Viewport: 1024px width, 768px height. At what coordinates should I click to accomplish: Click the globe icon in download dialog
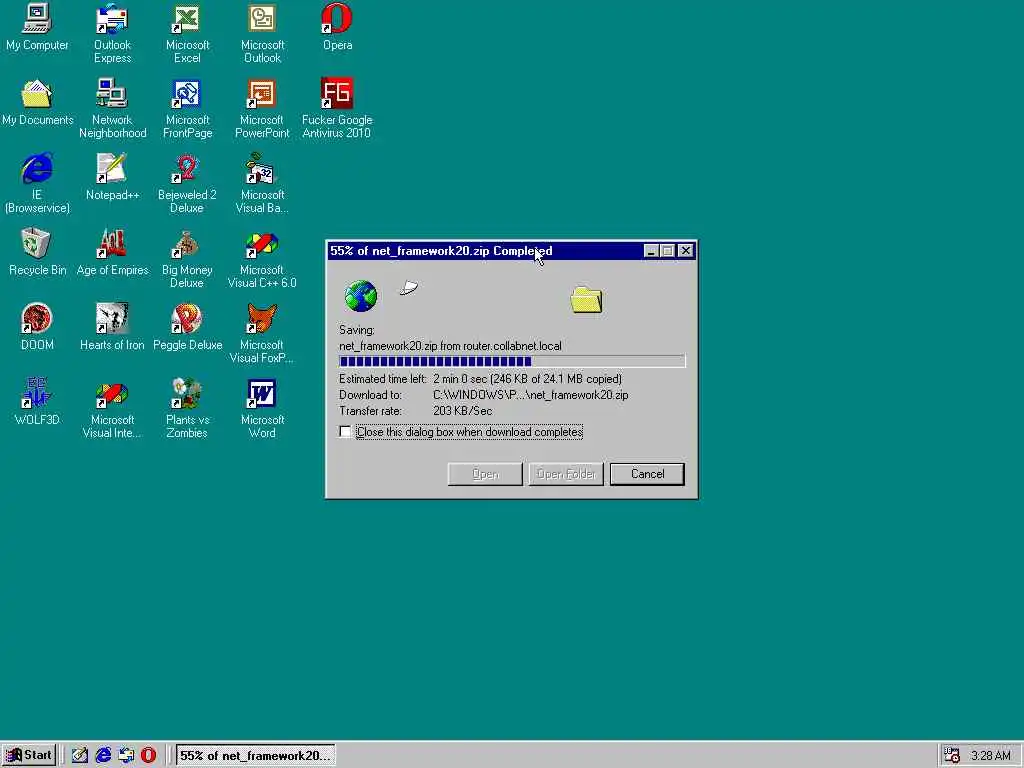(360, 296)
